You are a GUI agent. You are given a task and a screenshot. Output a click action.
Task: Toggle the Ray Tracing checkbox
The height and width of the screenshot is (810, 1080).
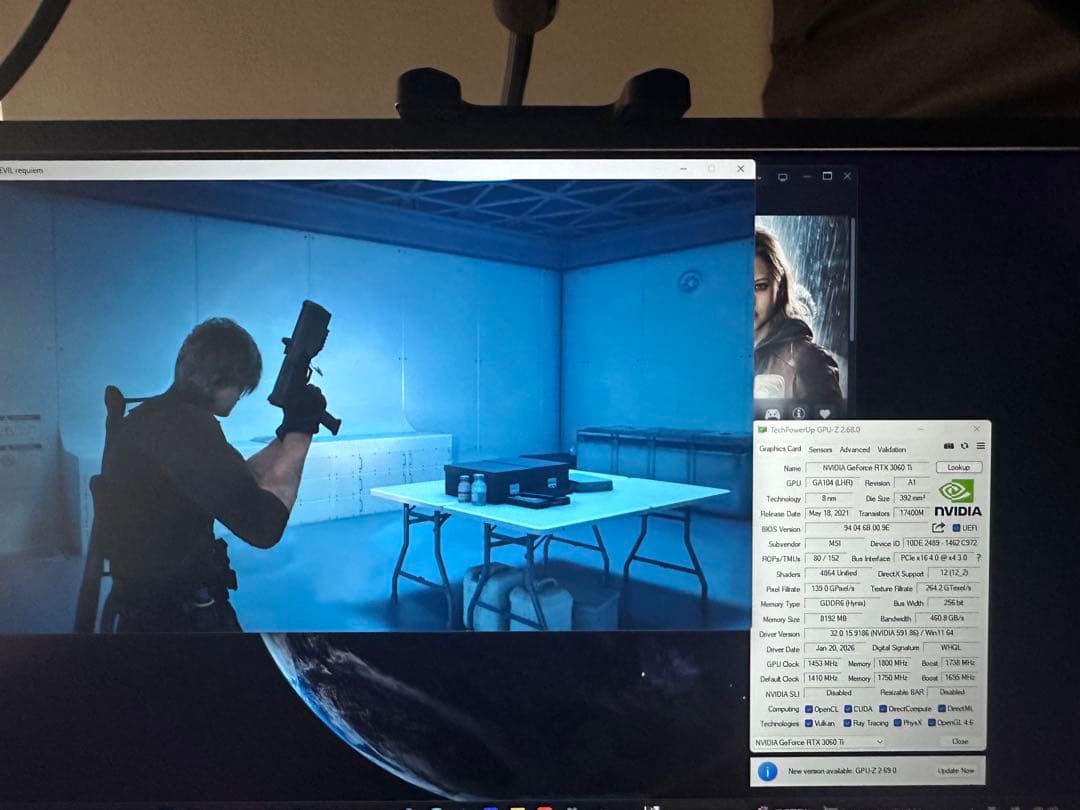[x=847, y=723]
